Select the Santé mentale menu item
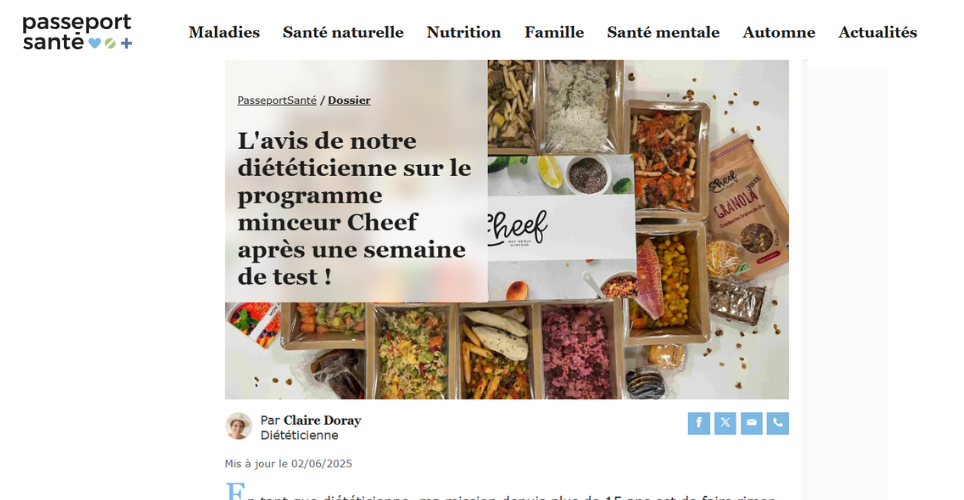This screenshot has height=500, width=964. tap(663, 32)
